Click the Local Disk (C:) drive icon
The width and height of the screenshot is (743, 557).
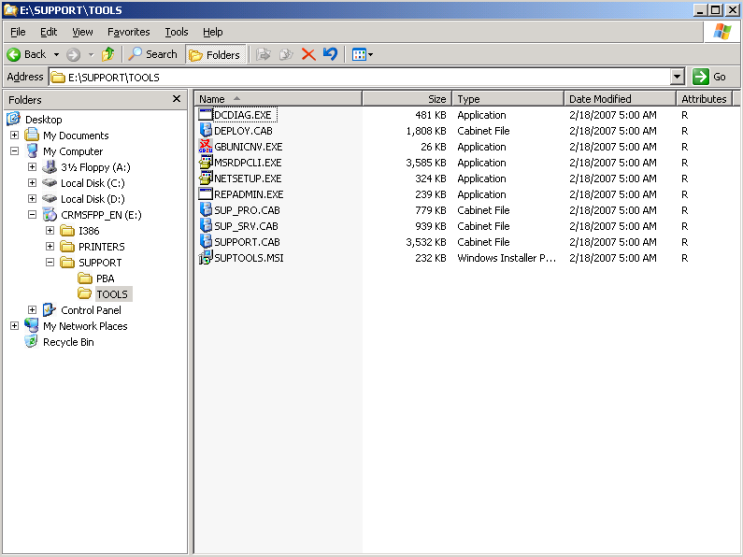49,183
